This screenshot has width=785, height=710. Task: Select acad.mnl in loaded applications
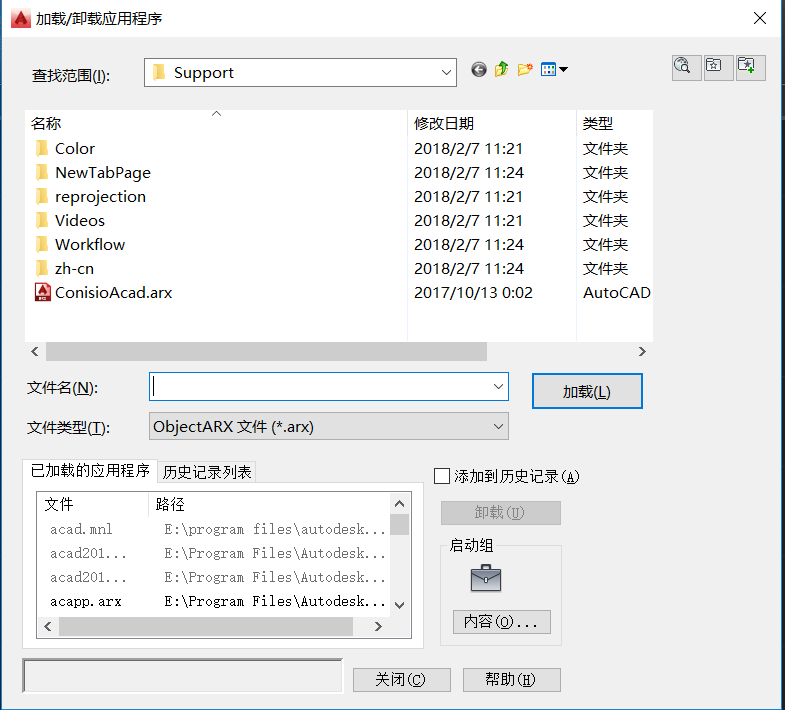click(x=81, y=529)
